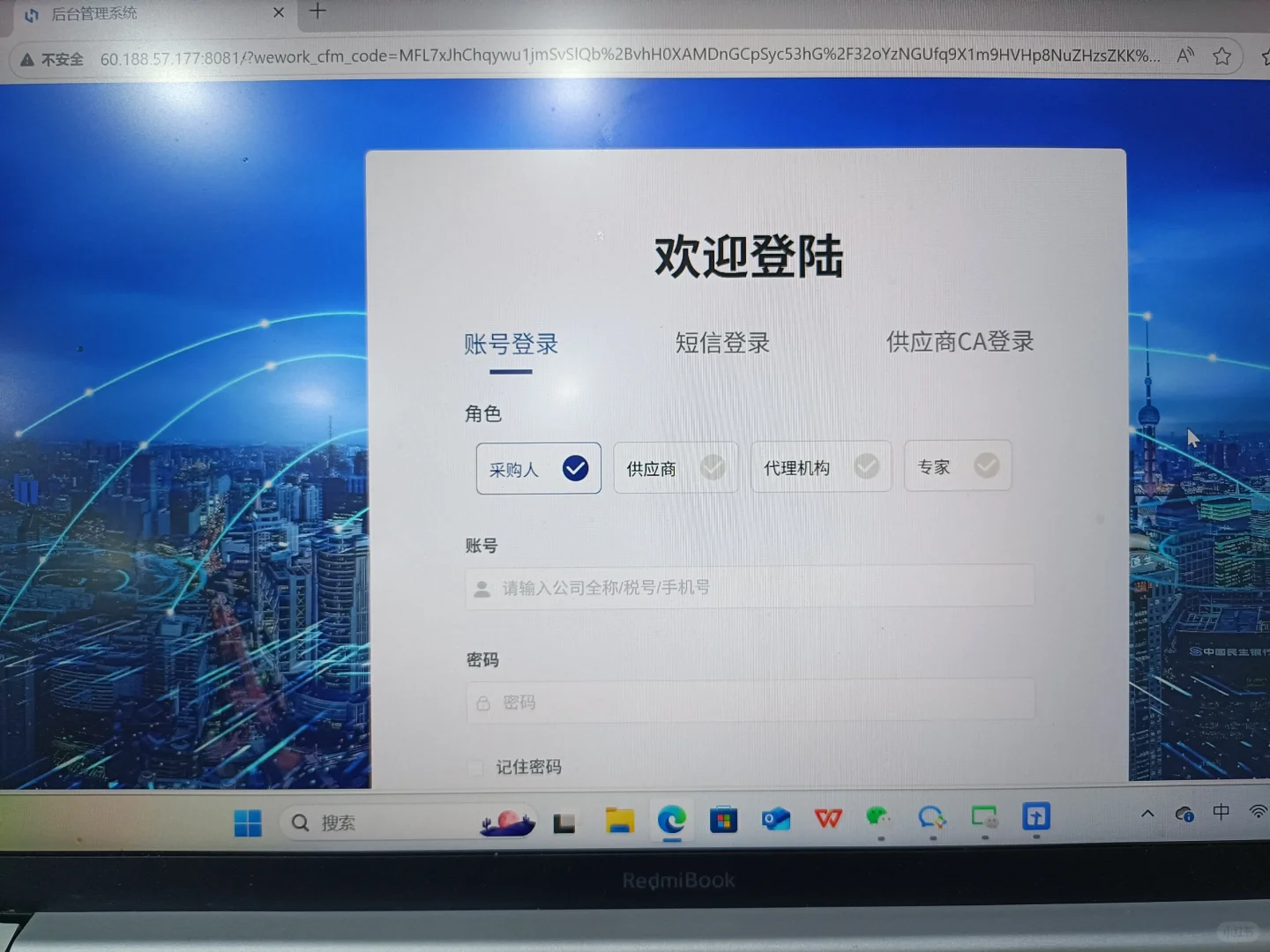Switch to the 短信登录 tab
The image size is (1270, 952).
point(722,343)
